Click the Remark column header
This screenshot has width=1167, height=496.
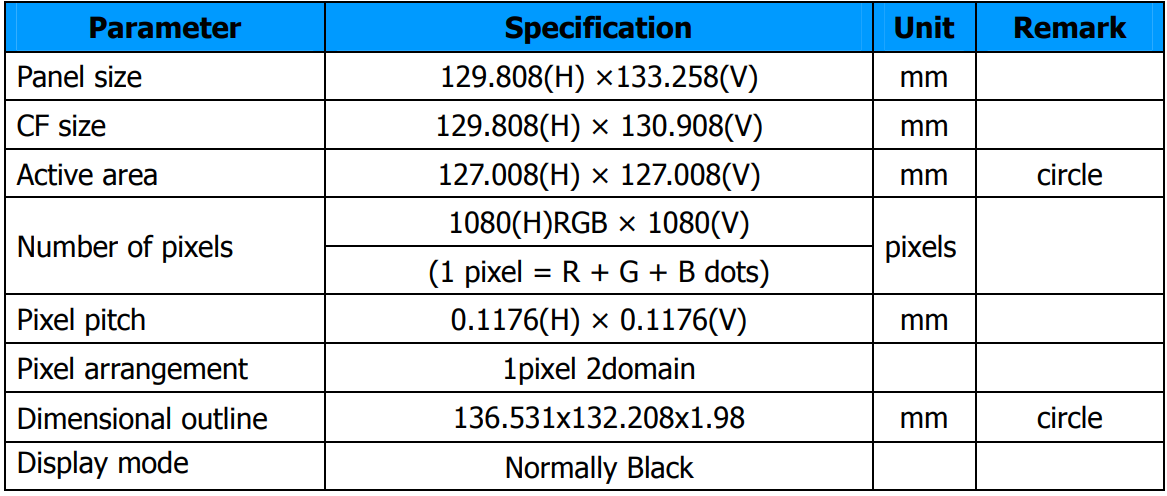1070,28
